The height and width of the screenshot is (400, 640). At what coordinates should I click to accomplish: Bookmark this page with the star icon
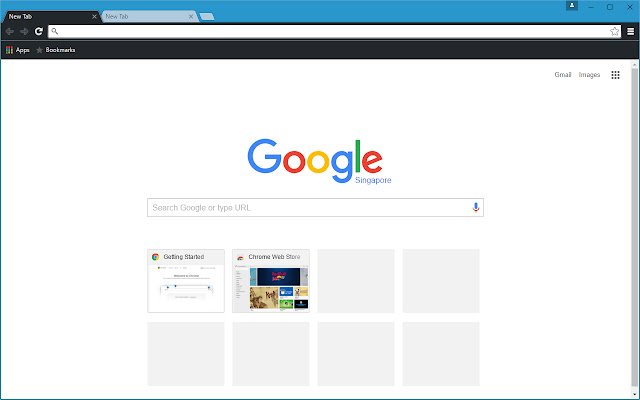[614, 31]
